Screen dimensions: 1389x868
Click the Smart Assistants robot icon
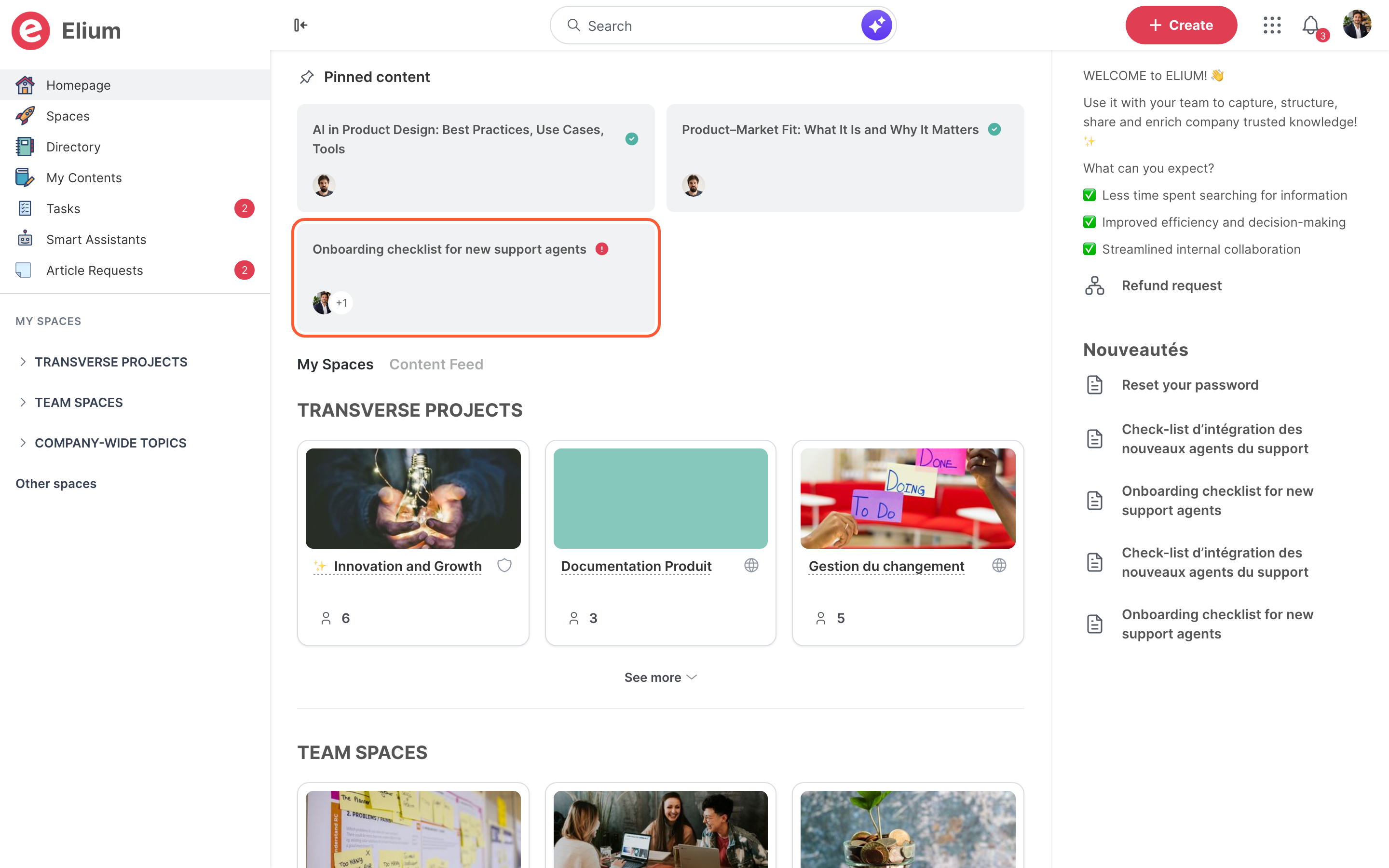[x=25, y=239]
